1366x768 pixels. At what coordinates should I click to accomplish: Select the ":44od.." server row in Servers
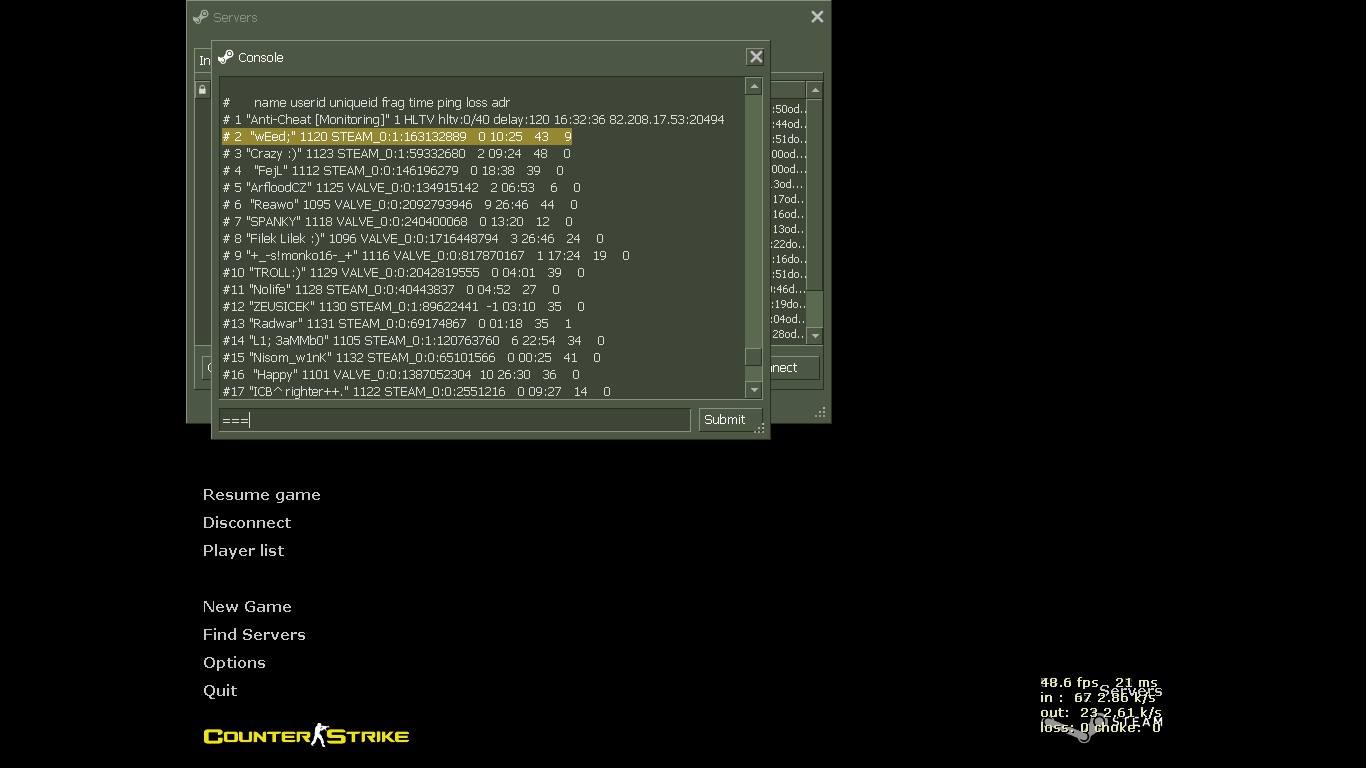point(788,124)
